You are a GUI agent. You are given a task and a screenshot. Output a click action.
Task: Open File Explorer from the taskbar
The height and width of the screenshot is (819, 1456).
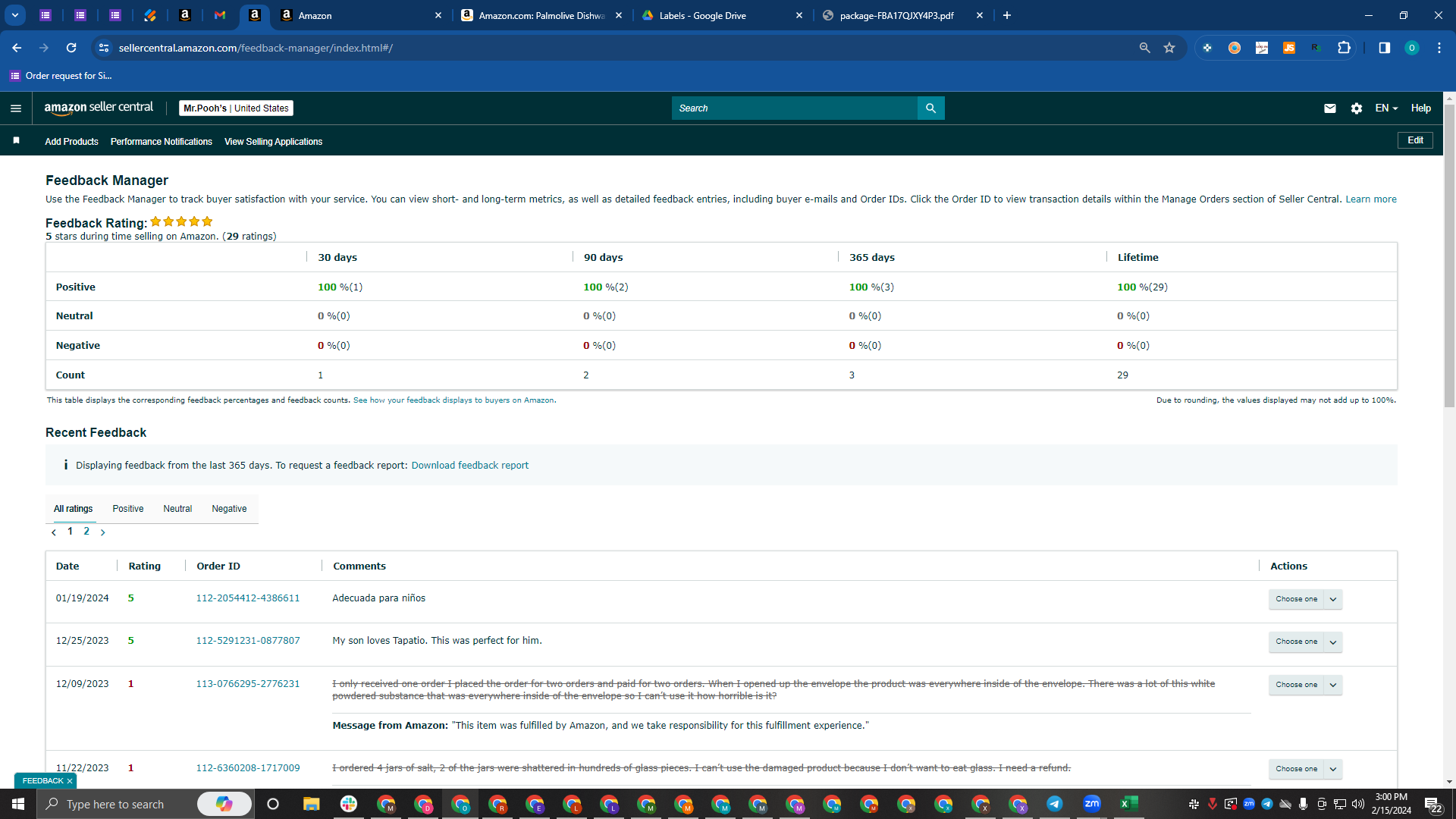[311, 804]
